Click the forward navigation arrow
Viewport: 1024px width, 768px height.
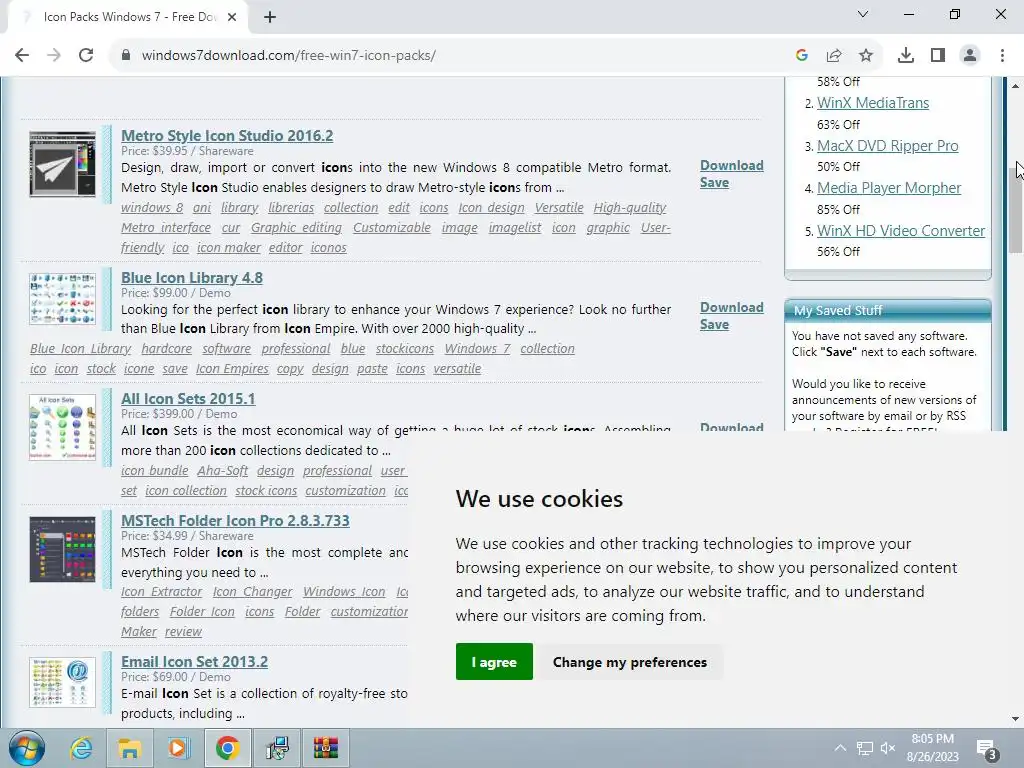point(54,56)
